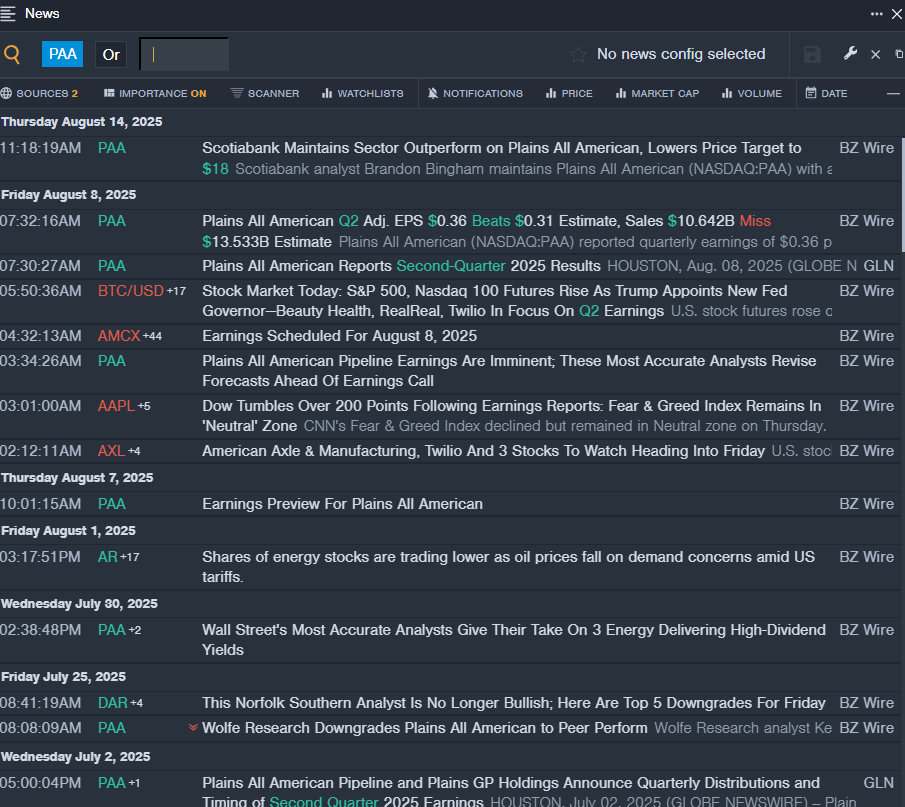The width and height of the screenshot is (905, 807).
Task: Open the three-dot more options menu
Action: pyautogui.click(x=876, y=14)
